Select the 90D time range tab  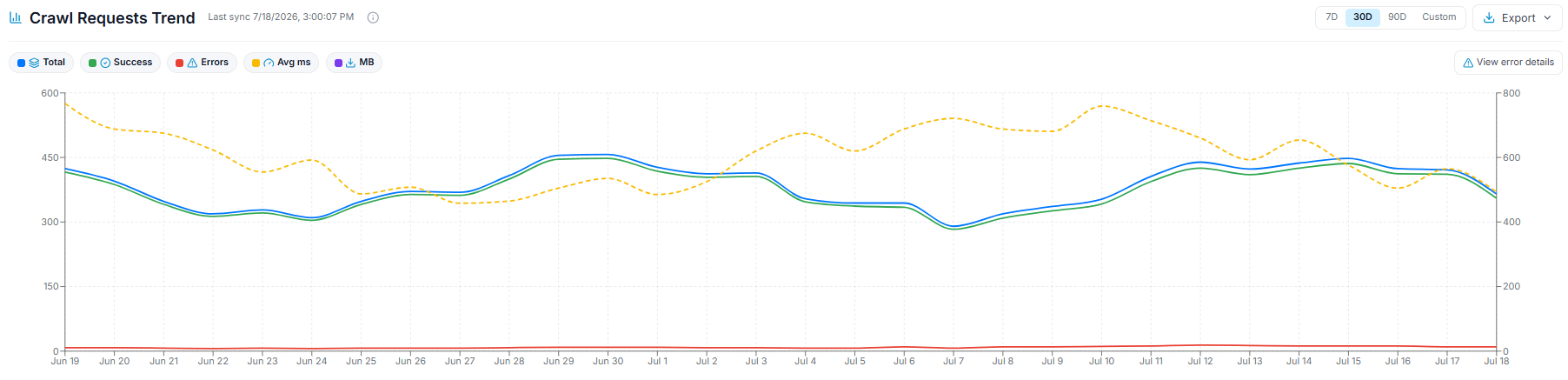[x=1397, y=17]
